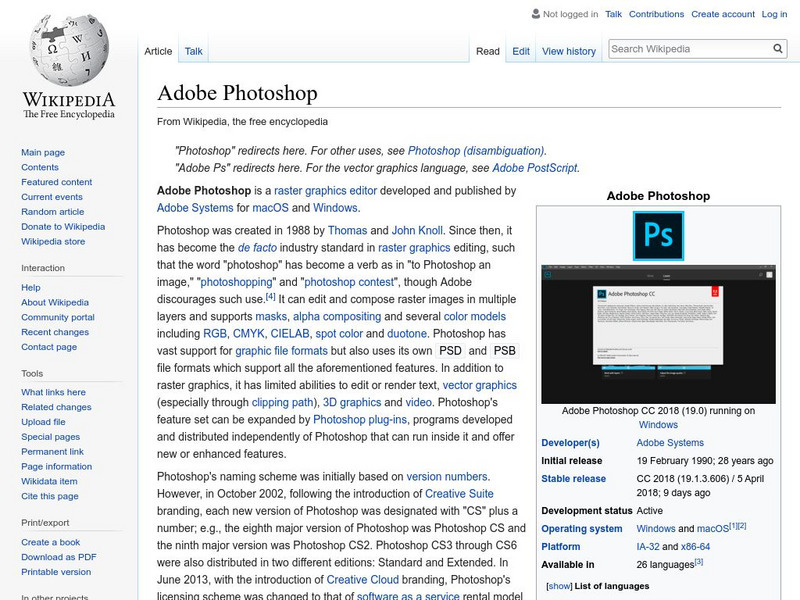
Task: Click What links here
Action: point(53,392)
